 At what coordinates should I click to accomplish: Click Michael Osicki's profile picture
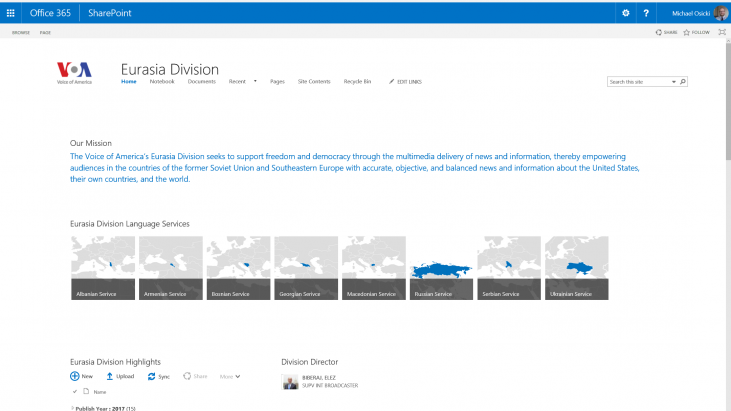pos(721,13)
